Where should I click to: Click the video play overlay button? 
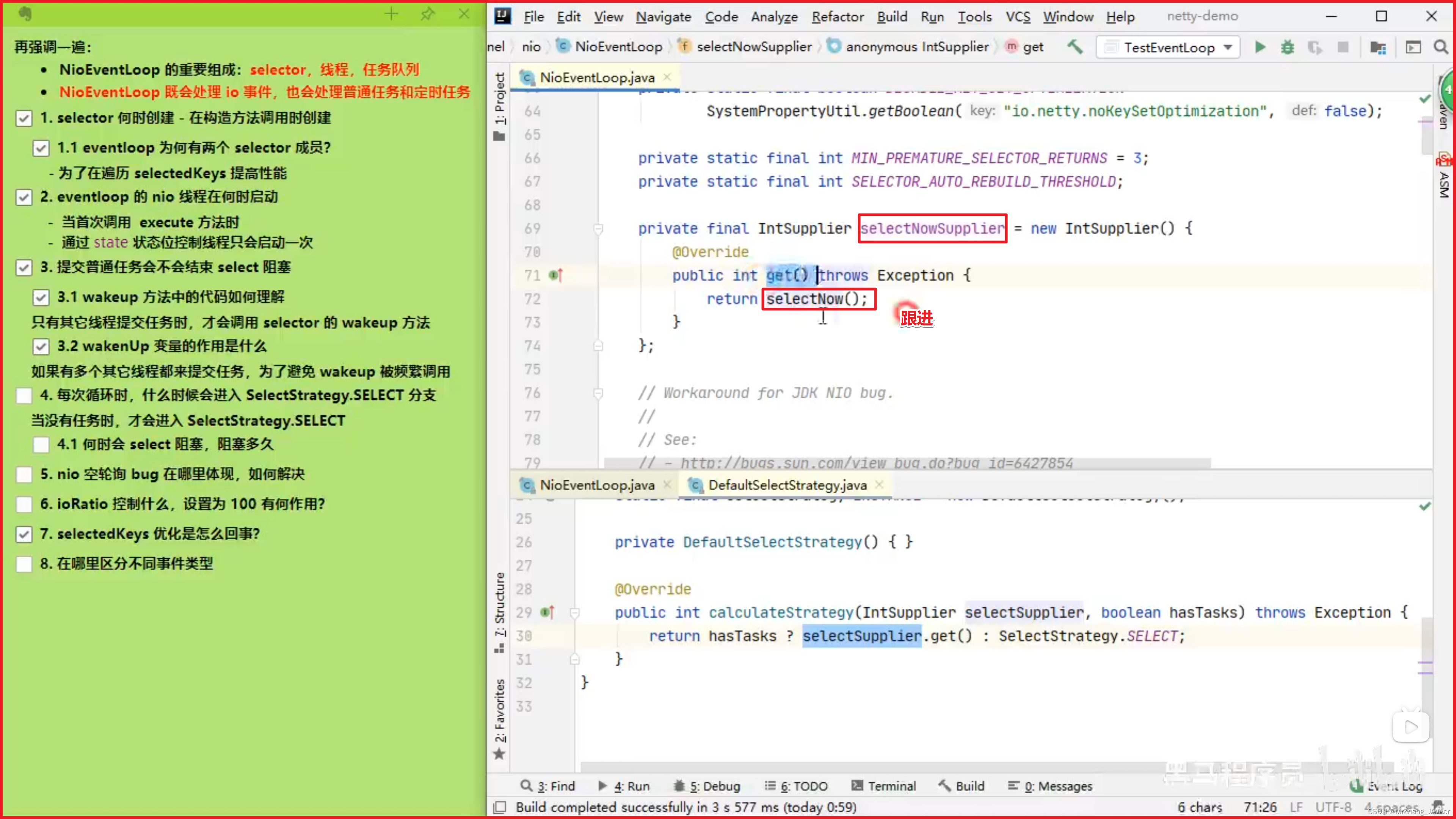[x=1411, y=727]
